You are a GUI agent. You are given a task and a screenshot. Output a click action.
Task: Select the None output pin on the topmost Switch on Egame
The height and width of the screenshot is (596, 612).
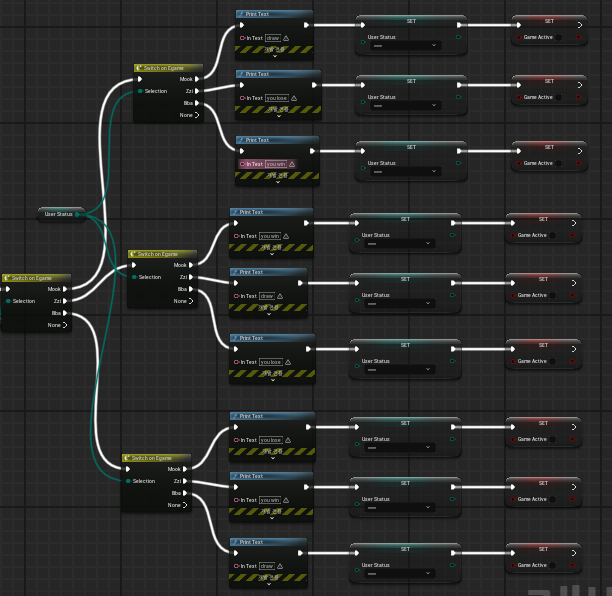(197, 115)
